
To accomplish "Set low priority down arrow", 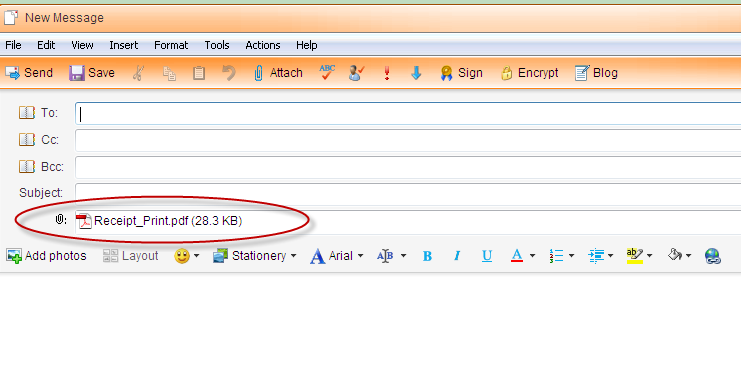I will click(x=416, y=73).
